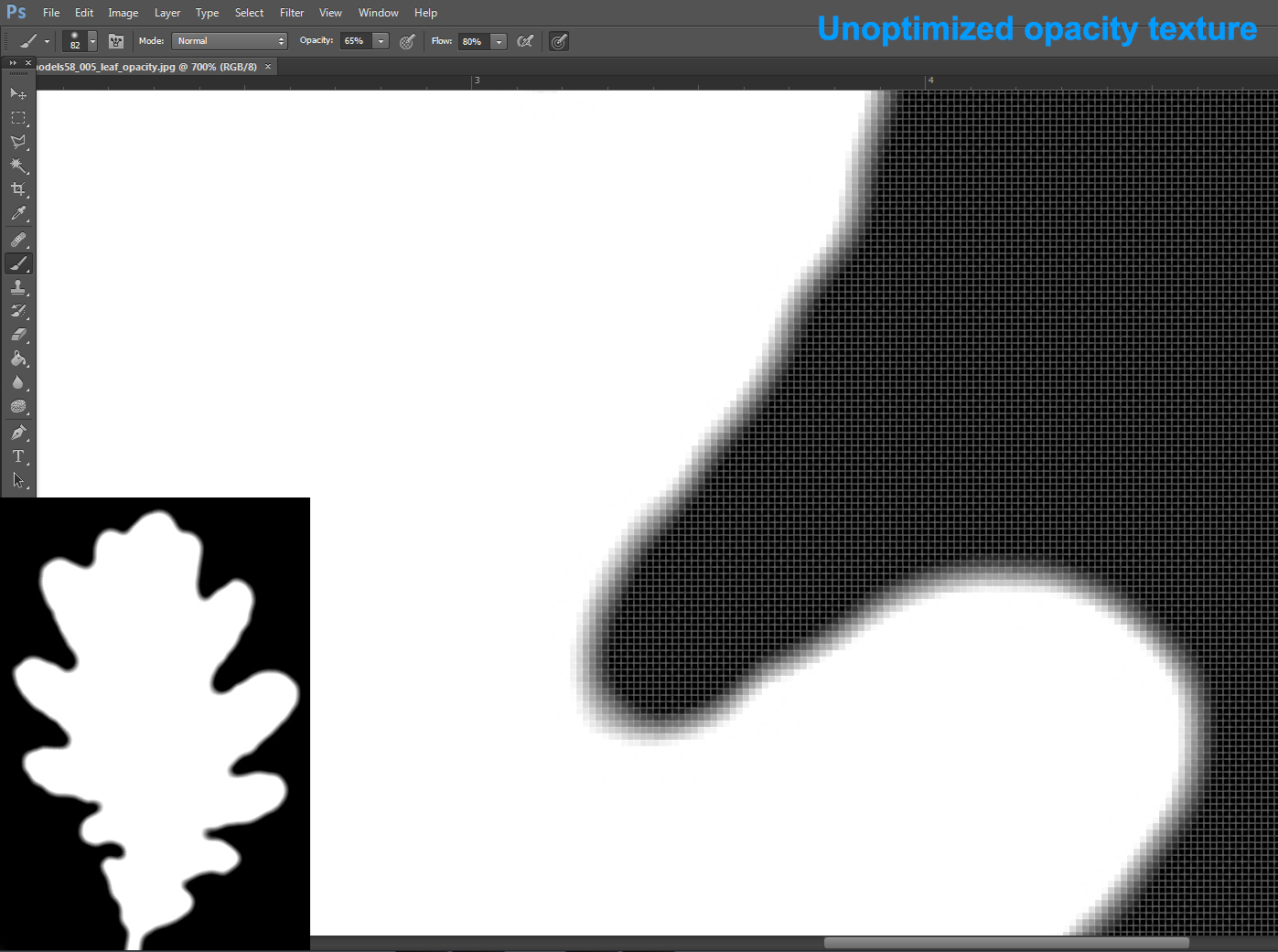Open the Select menu
The width and height of the screenshot is (1278, 952).
pyautogui.click(x=249, y=12)
